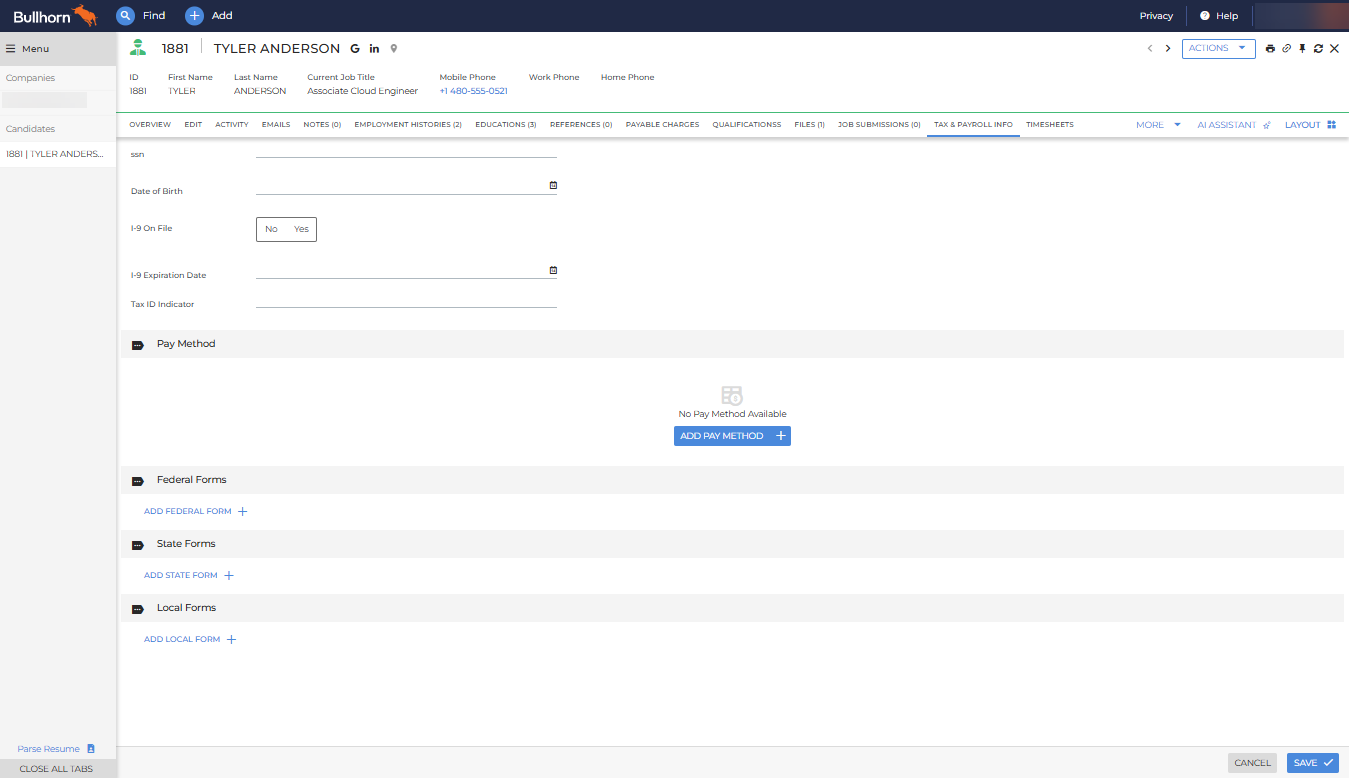
Task: Set I-9 On File to Yes
Action: [x=301, y=229]
